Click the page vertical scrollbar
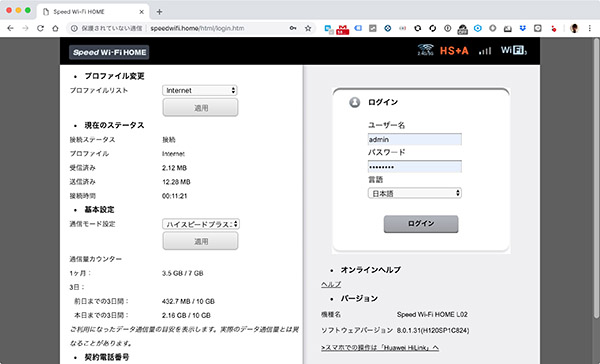 tap(596, 178)
